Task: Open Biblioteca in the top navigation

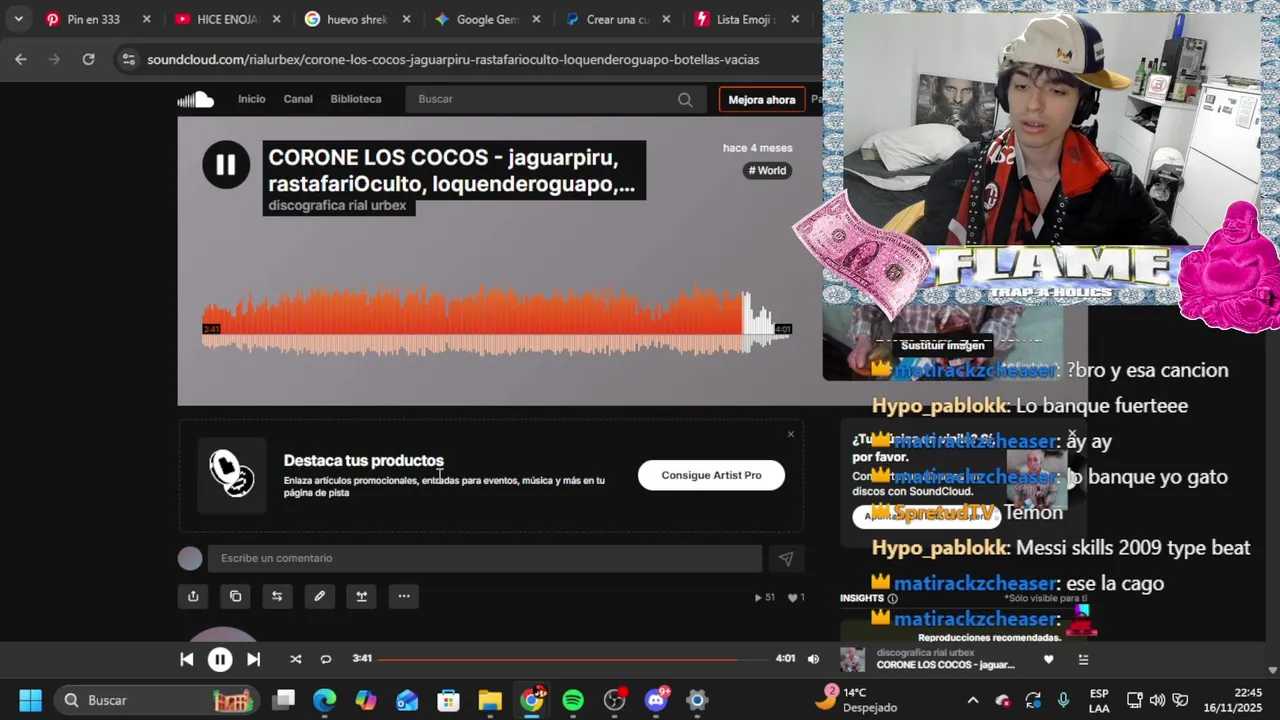Action: point(356,99)
